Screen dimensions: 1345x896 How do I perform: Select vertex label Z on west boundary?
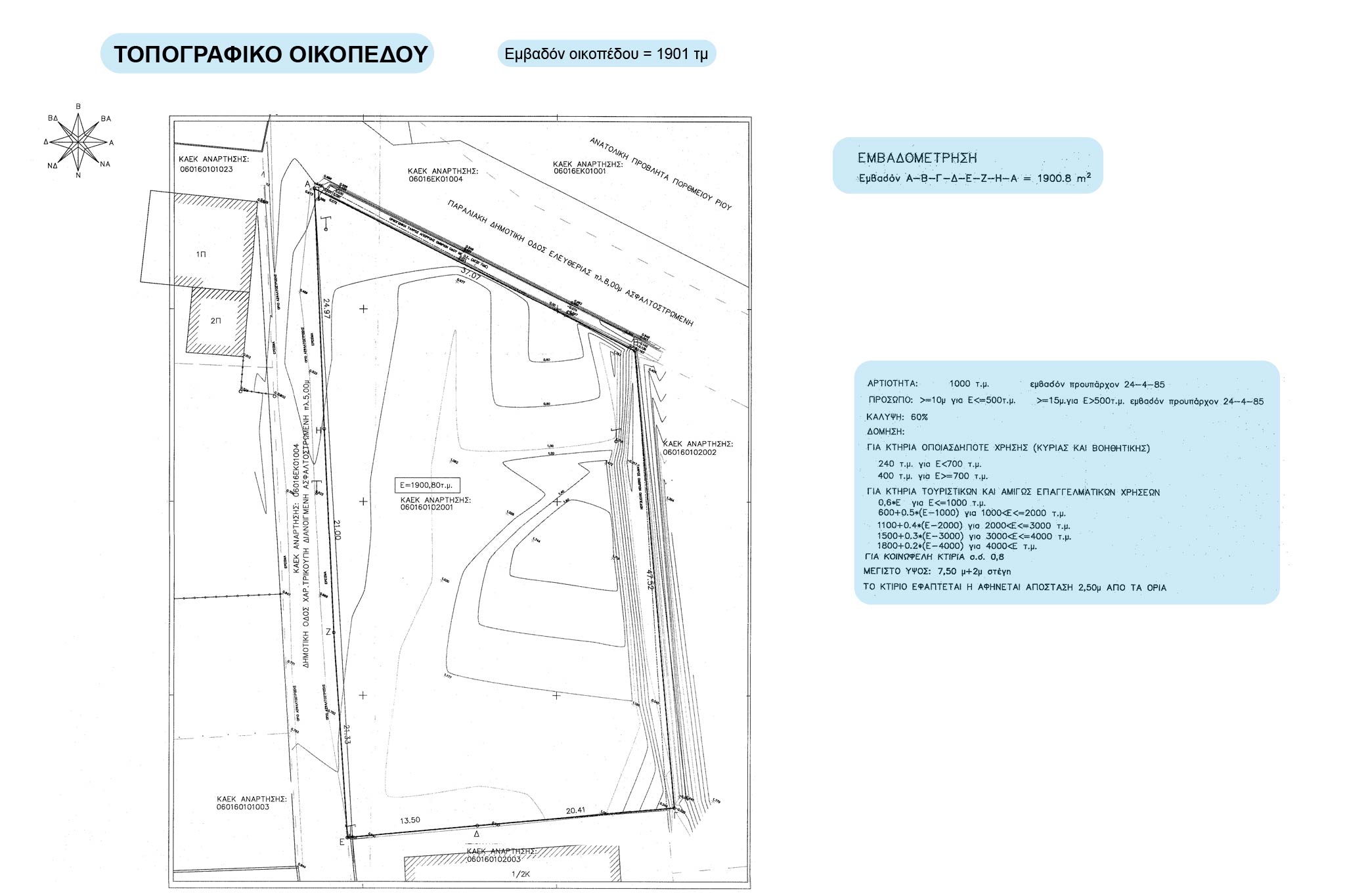[328, 632]
